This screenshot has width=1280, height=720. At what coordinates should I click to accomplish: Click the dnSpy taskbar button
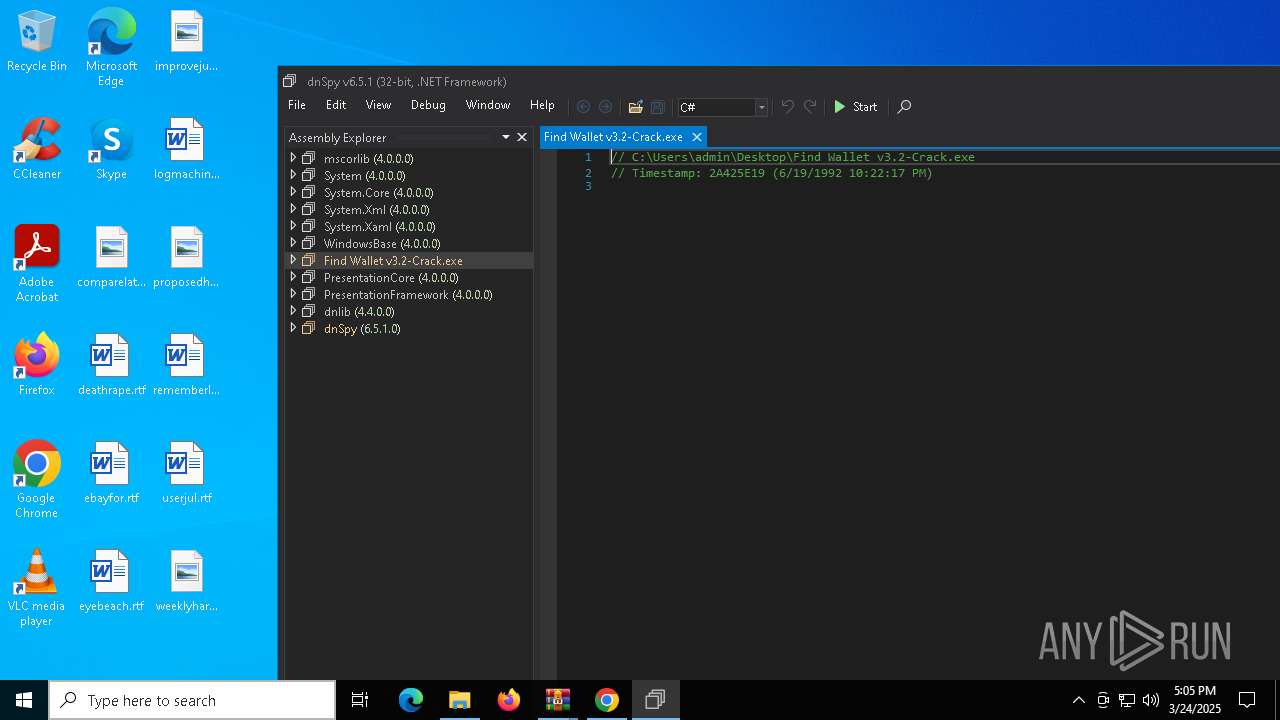click(655, 700)
